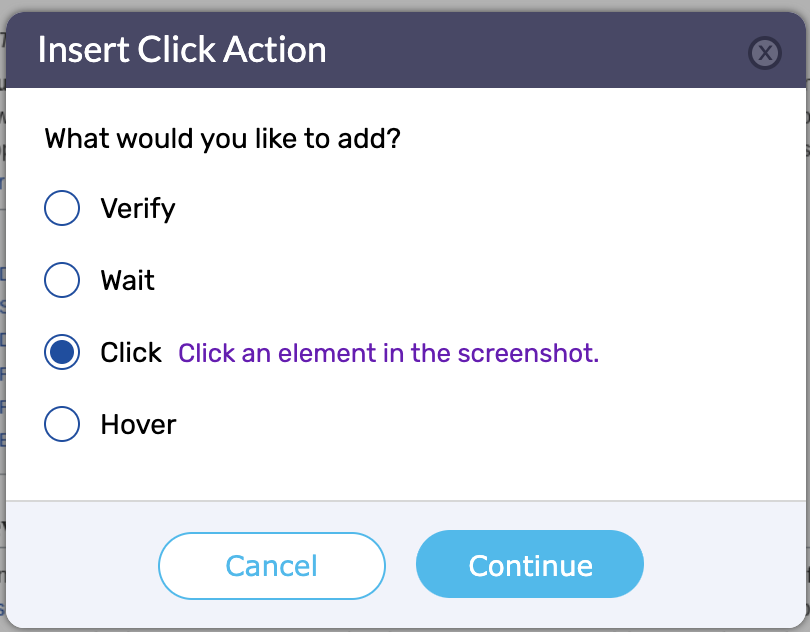
Task: Click the What would you like question
Action: click(223, 139)
